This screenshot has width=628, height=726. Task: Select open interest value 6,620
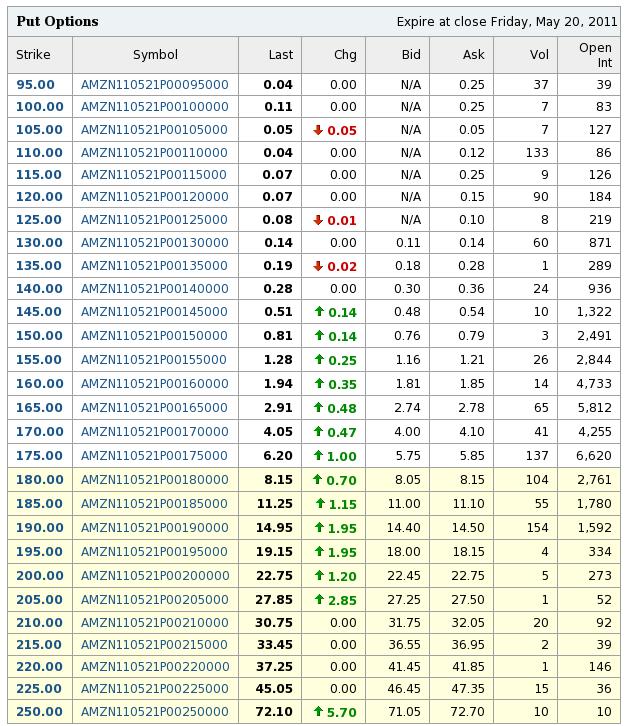(594, 456)
